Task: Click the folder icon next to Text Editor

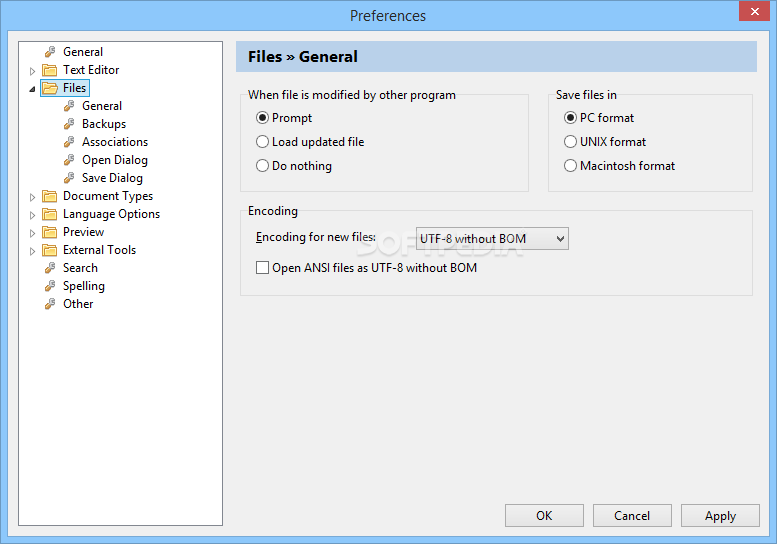Action: tap(50, 70)
